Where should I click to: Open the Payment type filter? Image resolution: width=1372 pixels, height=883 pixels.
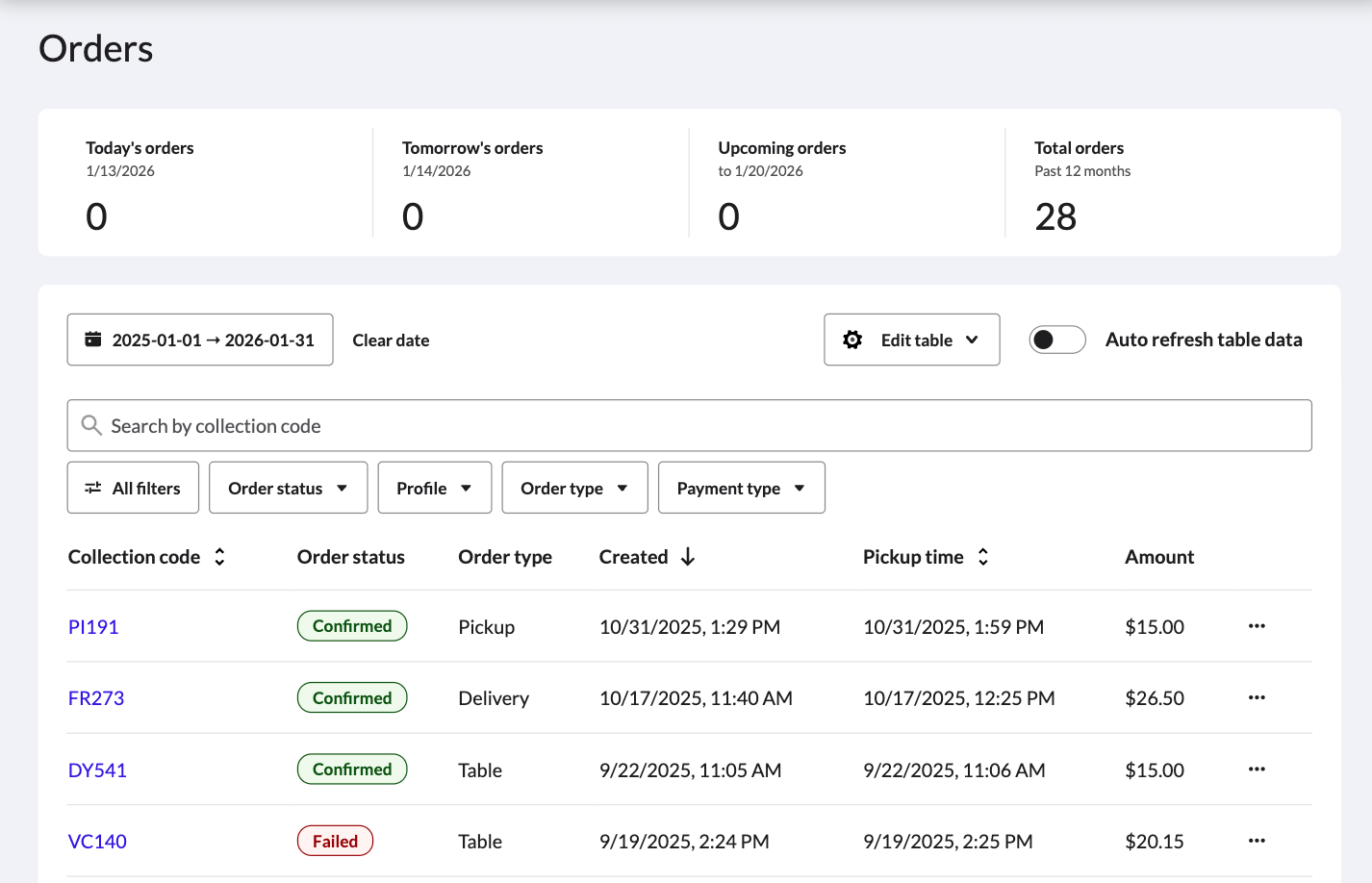click(741, 488)
